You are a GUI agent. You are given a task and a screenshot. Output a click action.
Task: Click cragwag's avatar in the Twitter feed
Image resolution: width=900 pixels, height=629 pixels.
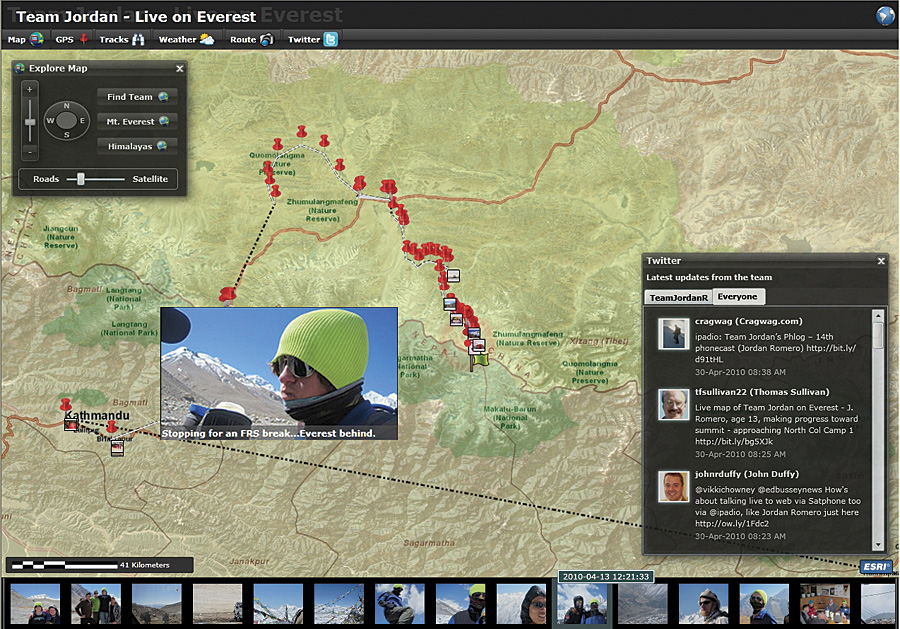[x=673, y=333]
